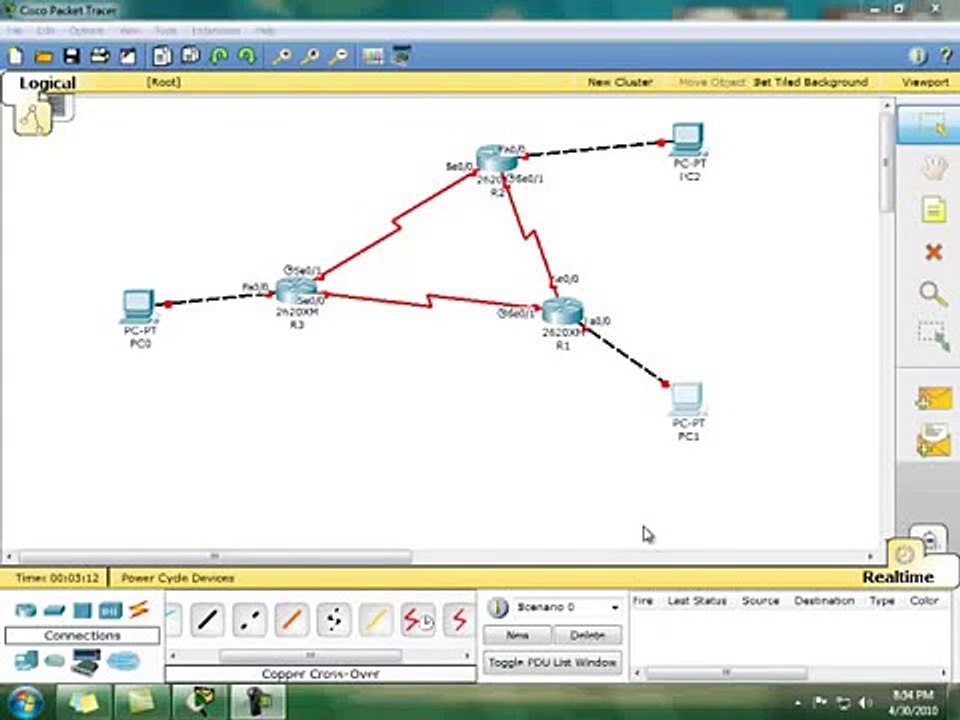Choose the Inspect magnifier tool
The image size is (960, 720).
933,293
